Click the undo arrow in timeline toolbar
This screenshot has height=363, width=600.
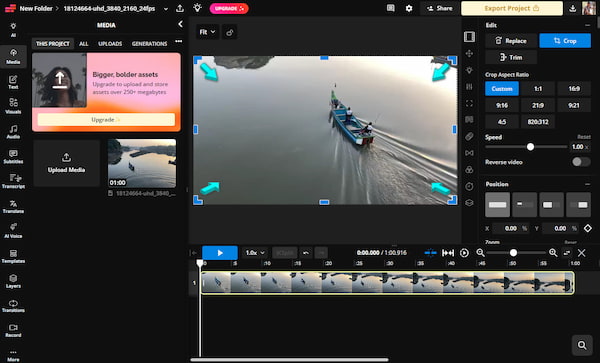tap(305, 253)
